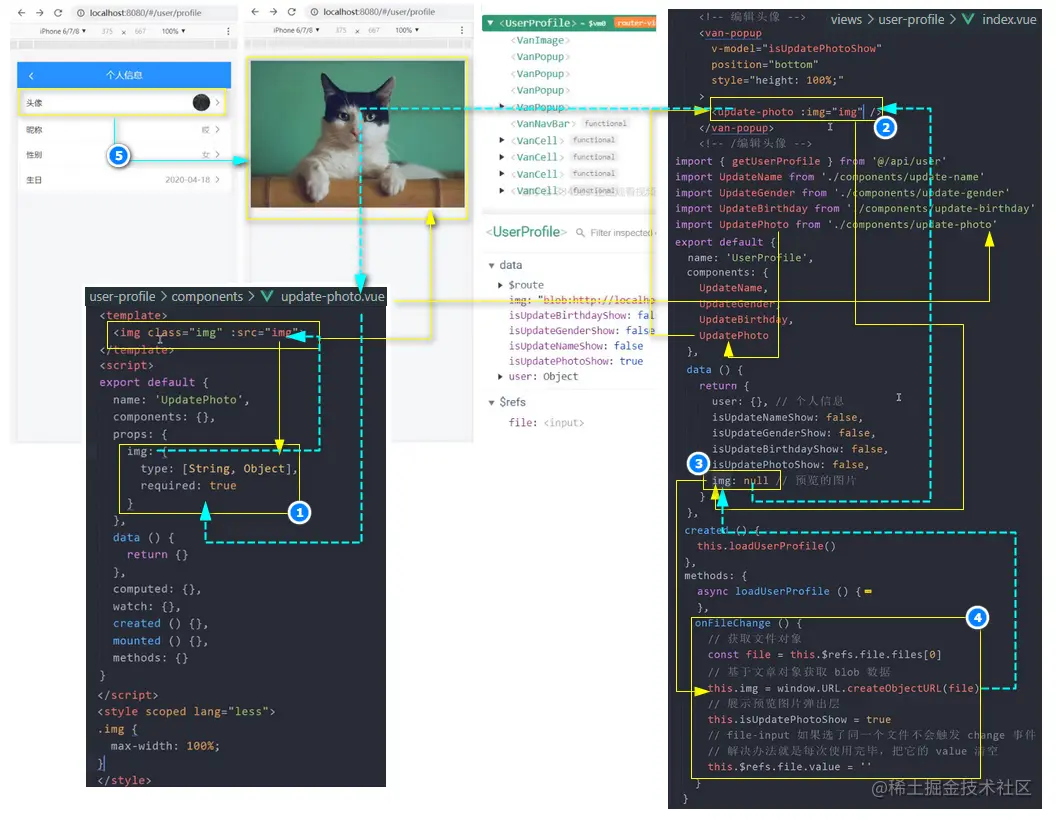The height and width of the screenshot is (822, 1056).
Task: Click the components breadcrumb in update-photo editor
Action: click(x=207, y=296)
